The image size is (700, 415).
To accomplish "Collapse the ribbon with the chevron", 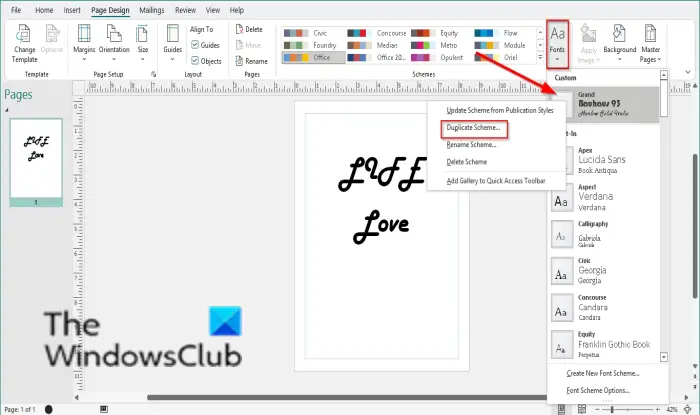I will [x=688, y=72].
